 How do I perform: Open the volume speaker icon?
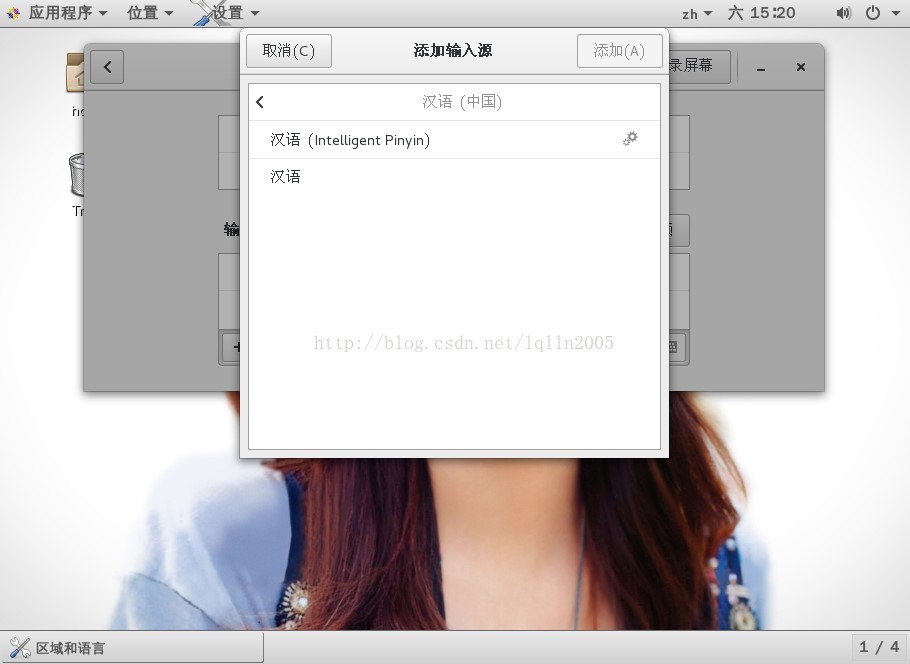(843, 13)
